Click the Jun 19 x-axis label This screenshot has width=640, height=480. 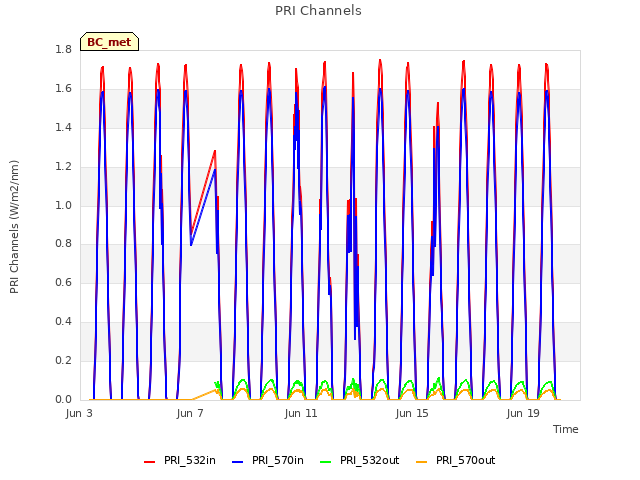[523, 413]
